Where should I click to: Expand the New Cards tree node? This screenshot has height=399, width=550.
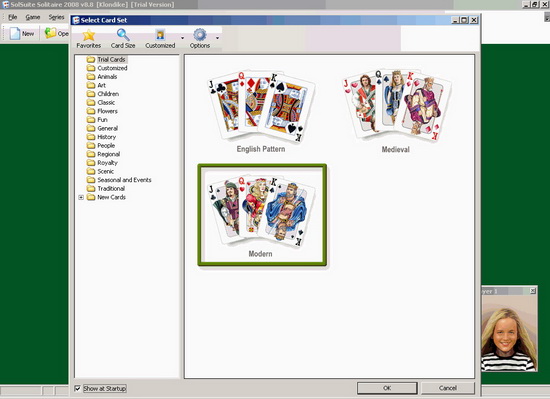click(x=81, y=197)
